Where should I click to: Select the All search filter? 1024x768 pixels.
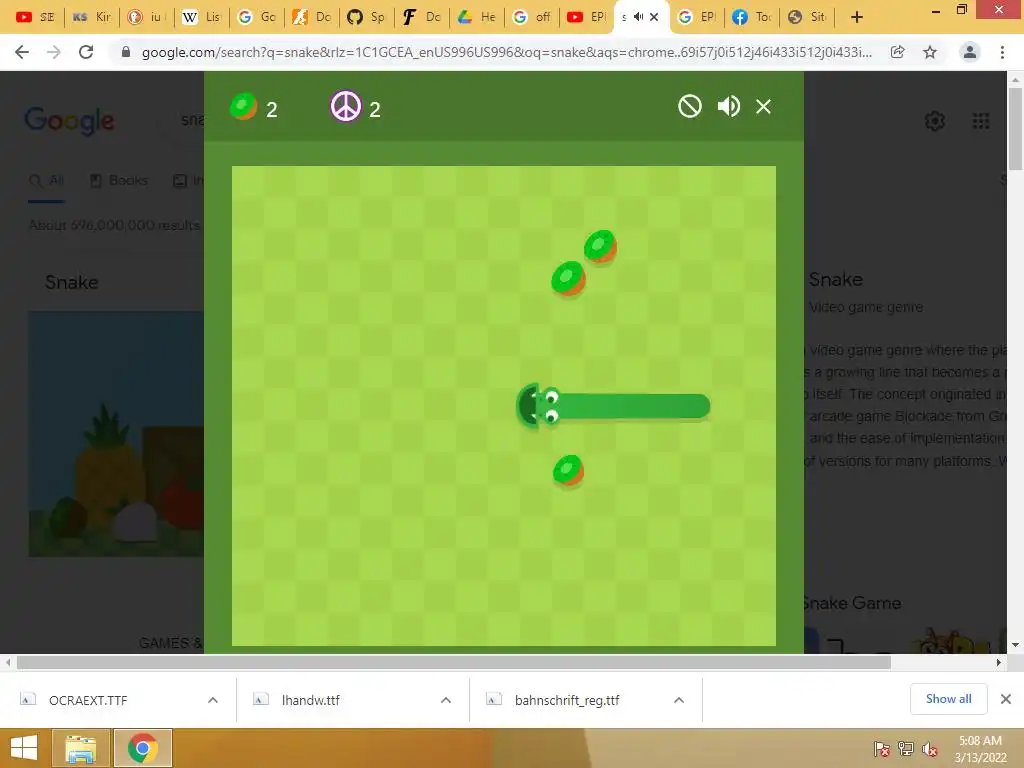46,180
